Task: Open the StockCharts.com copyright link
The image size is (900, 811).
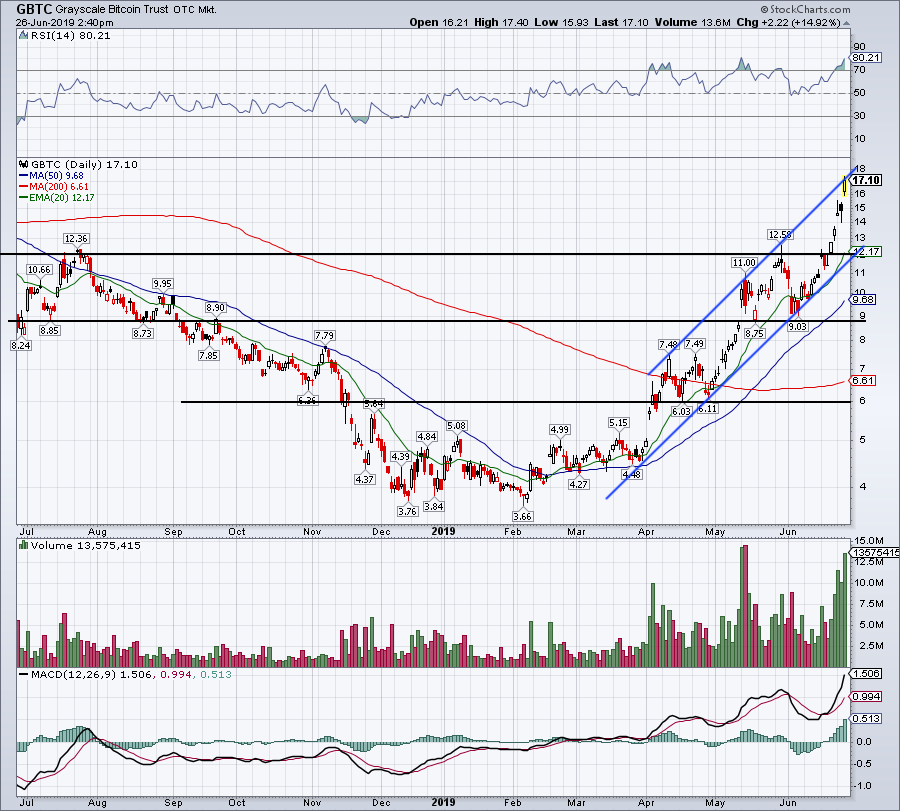Action: click(805, 9)
